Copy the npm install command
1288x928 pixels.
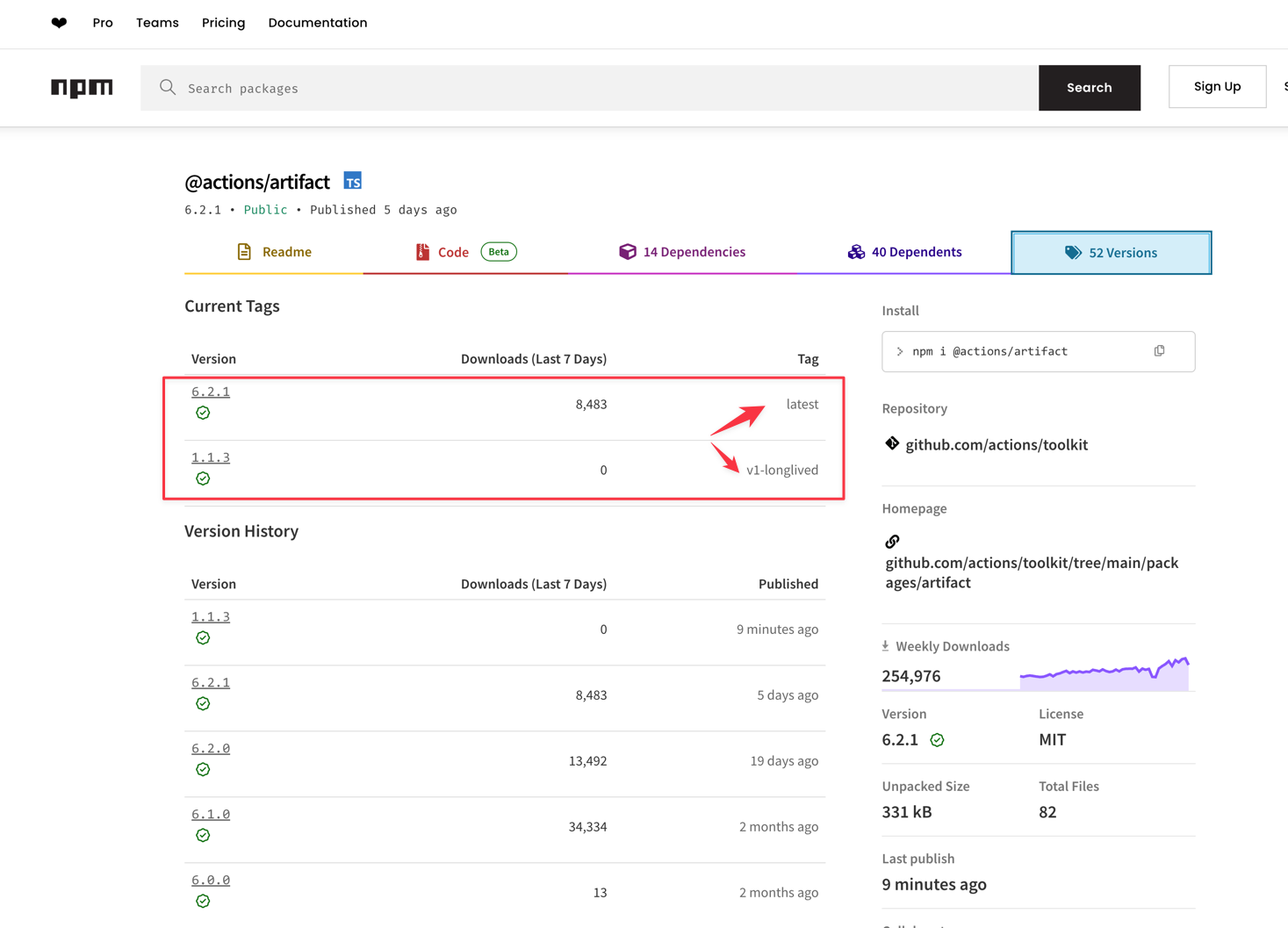pos(1159,351)
